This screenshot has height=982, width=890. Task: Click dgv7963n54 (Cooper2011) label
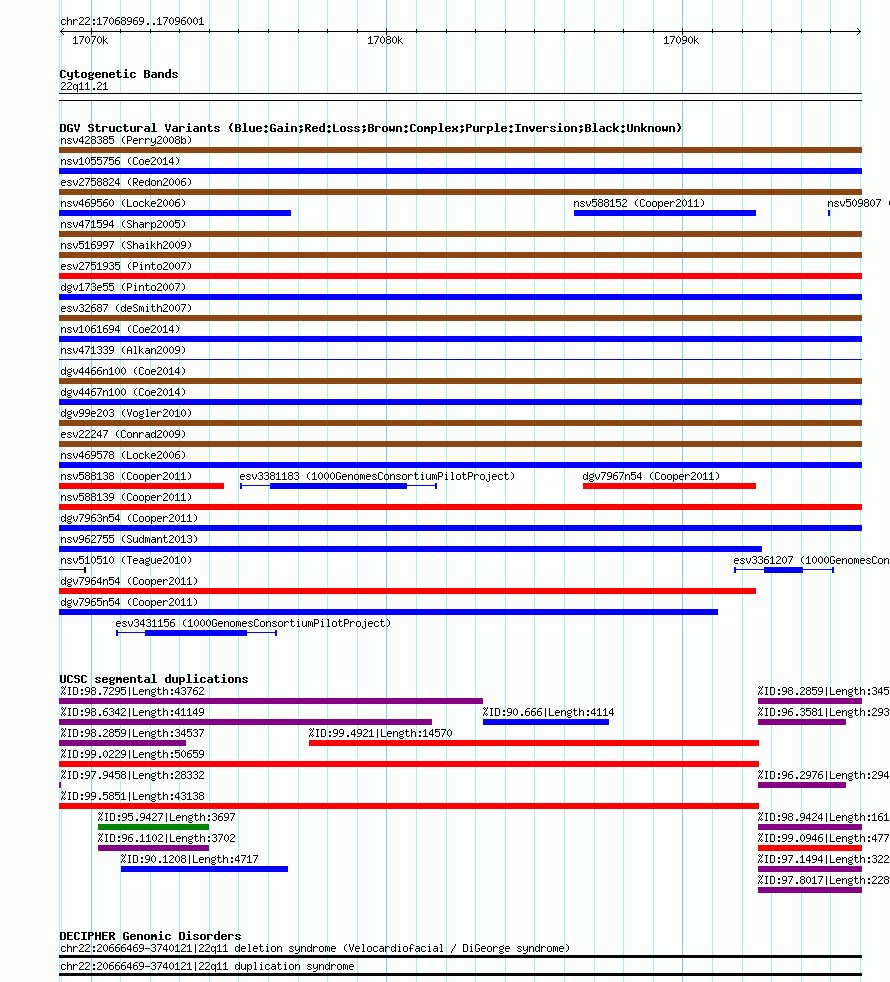[x=129, y=518]
